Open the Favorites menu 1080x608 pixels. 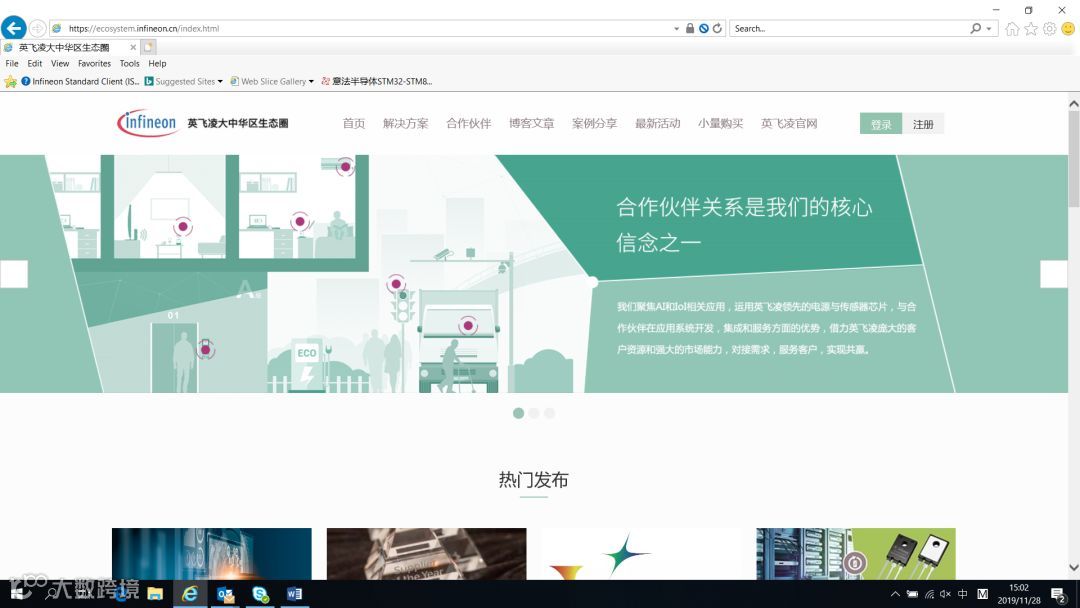tap(94, 63)
